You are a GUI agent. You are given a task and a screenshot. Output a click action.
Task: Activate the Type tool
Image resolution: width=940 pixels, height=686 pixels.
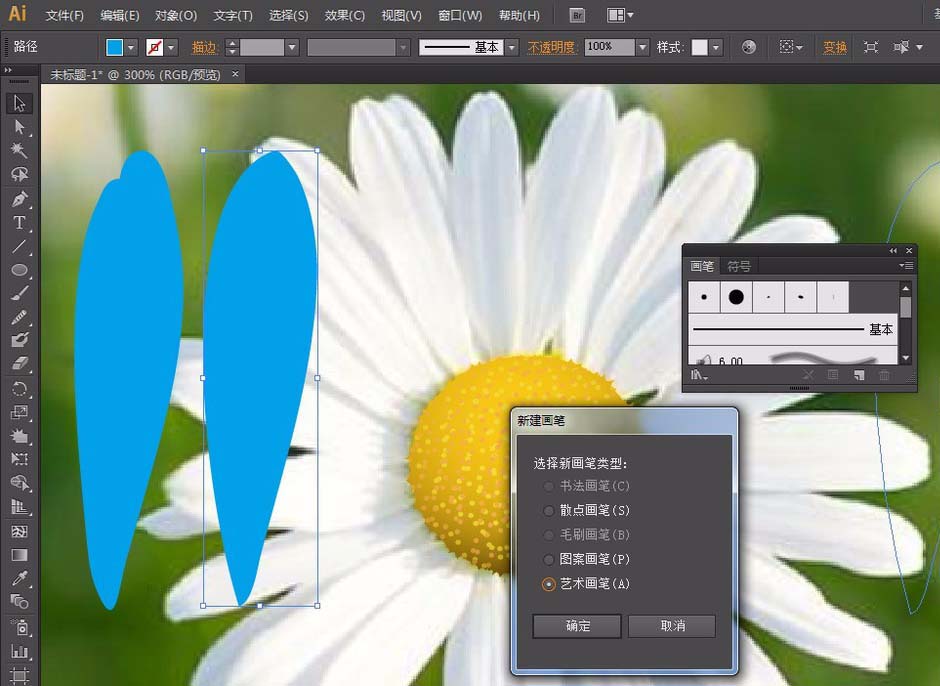19,222
